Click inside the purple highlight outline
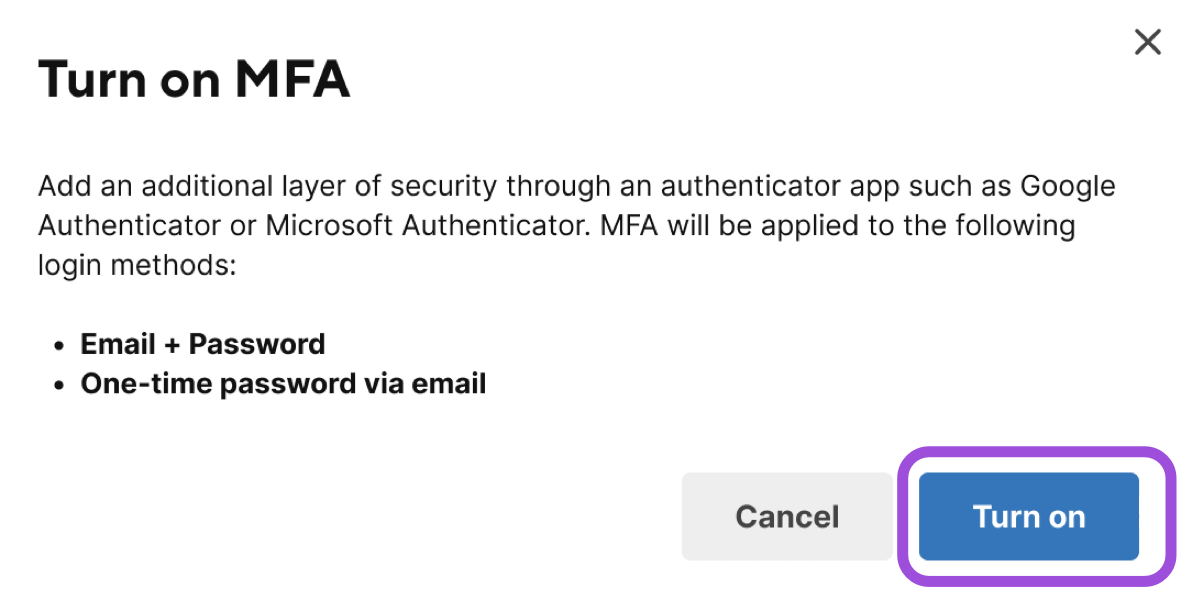This screenshot has height=600, width=1192. [1028, 516]
